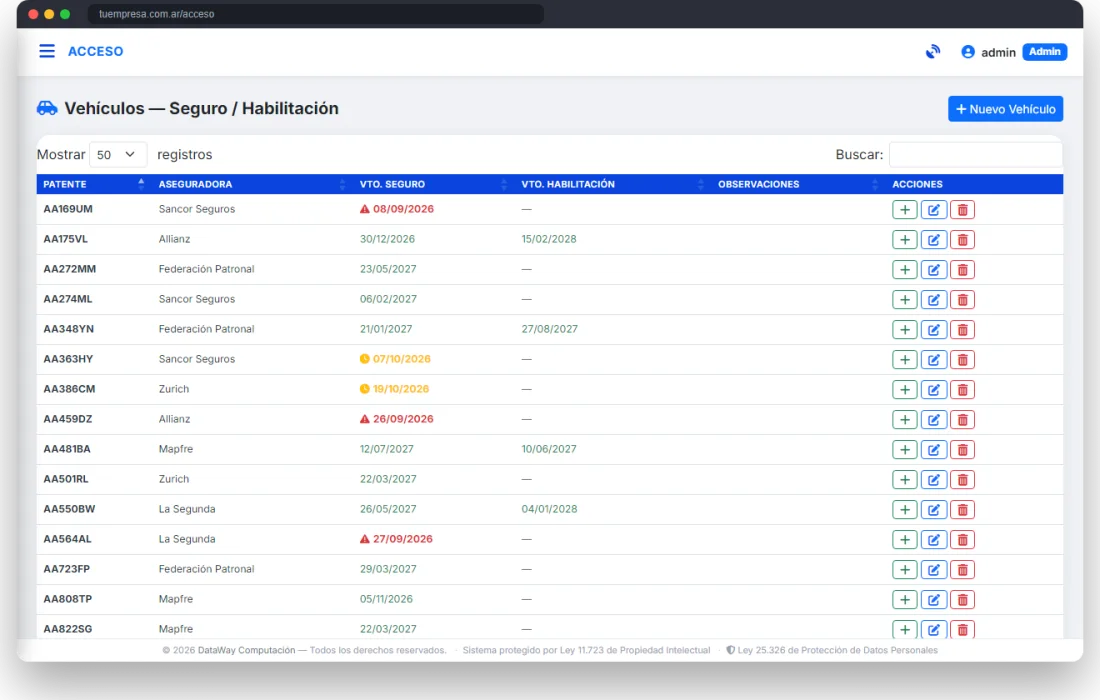Screen dimensions: 1100x700
Task: Sort by Observaciones column header
Action: click(798, 184)
